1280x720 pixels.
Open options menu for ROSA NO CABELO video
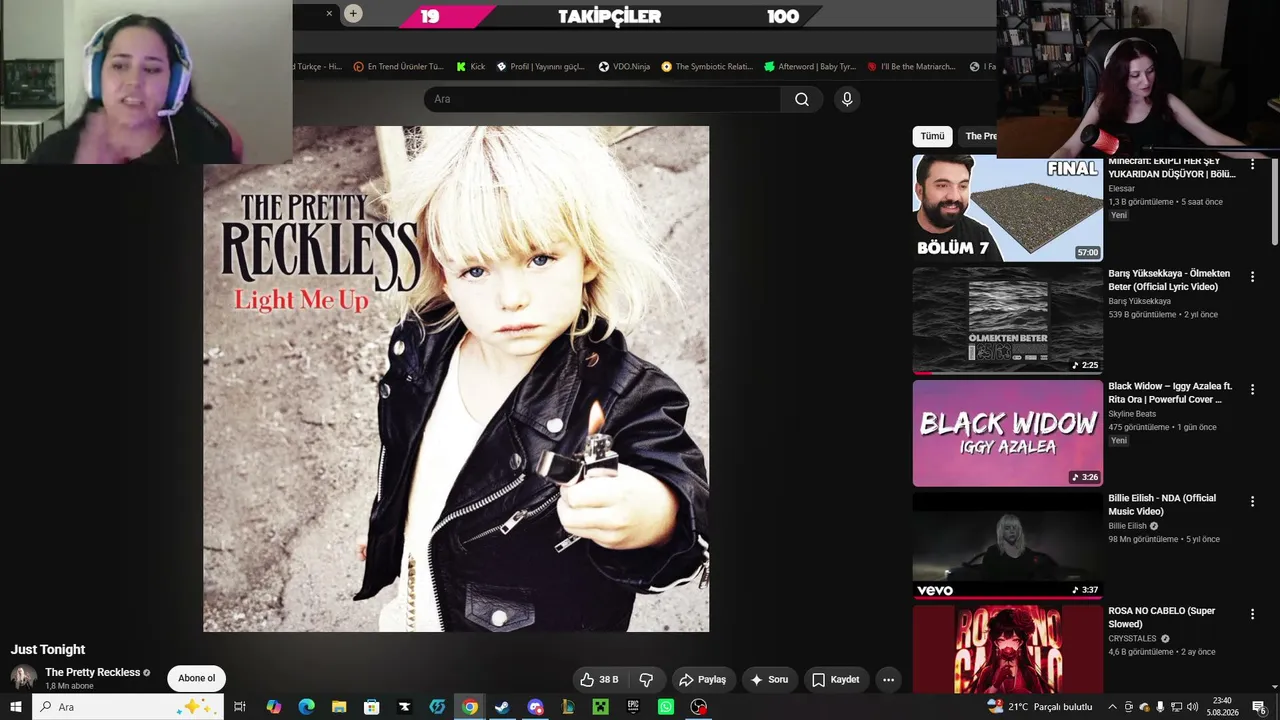(x=1252, y=614)
